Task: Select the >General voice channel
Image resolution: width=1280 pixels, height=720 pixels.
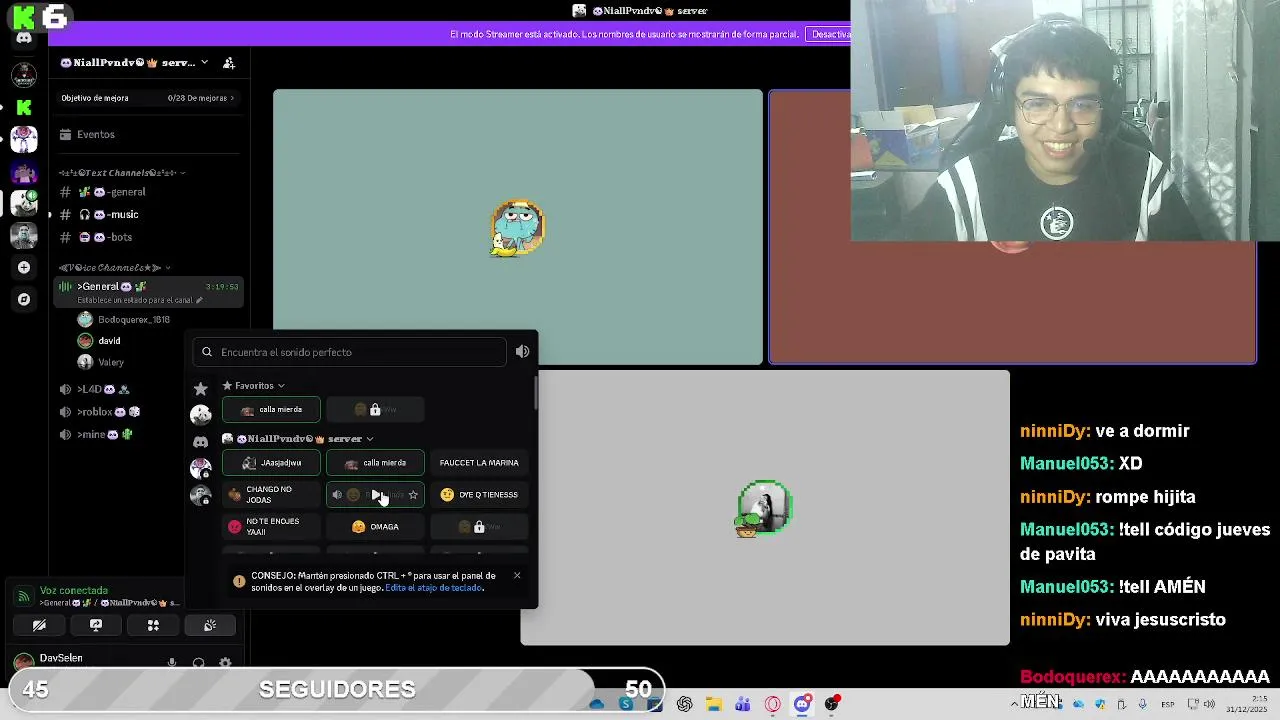Action: click(146, 292)
